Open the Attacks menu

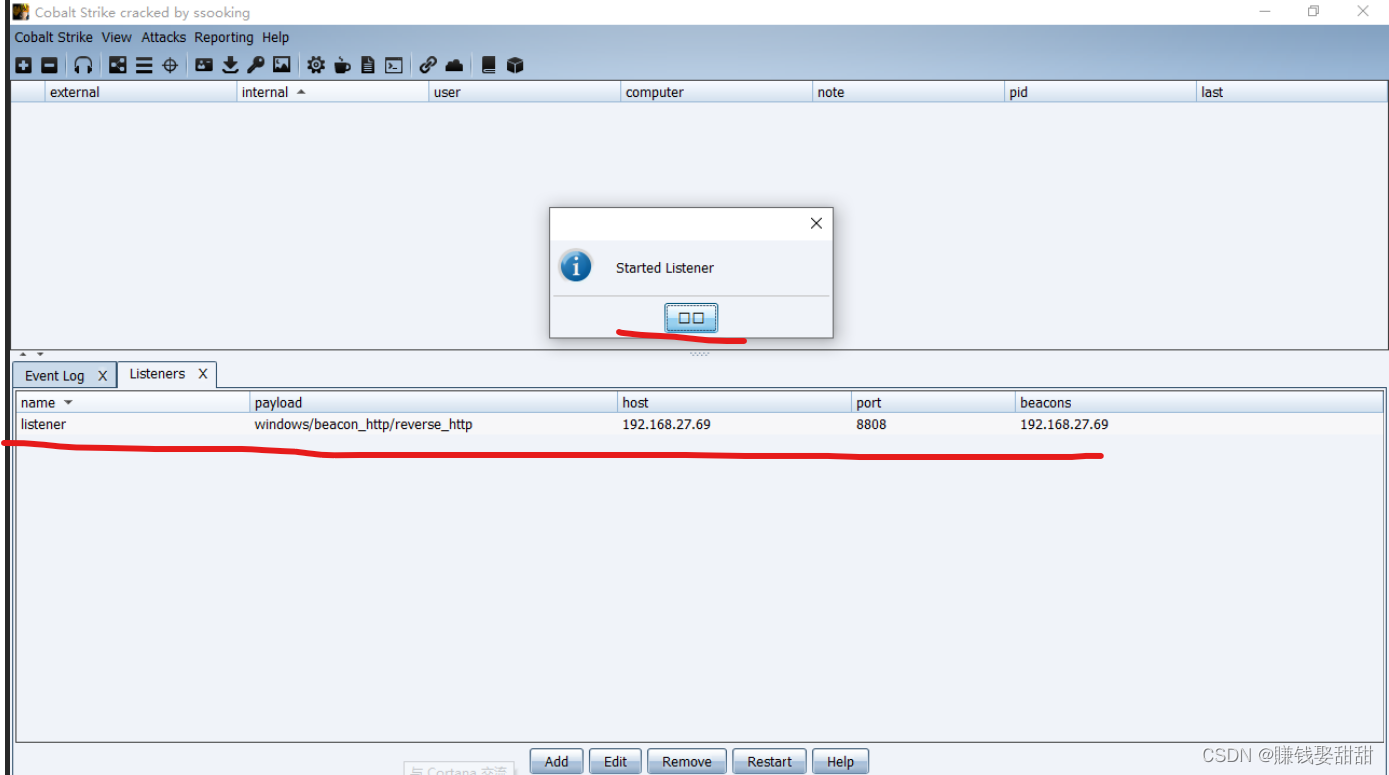[x=164, y=37]
